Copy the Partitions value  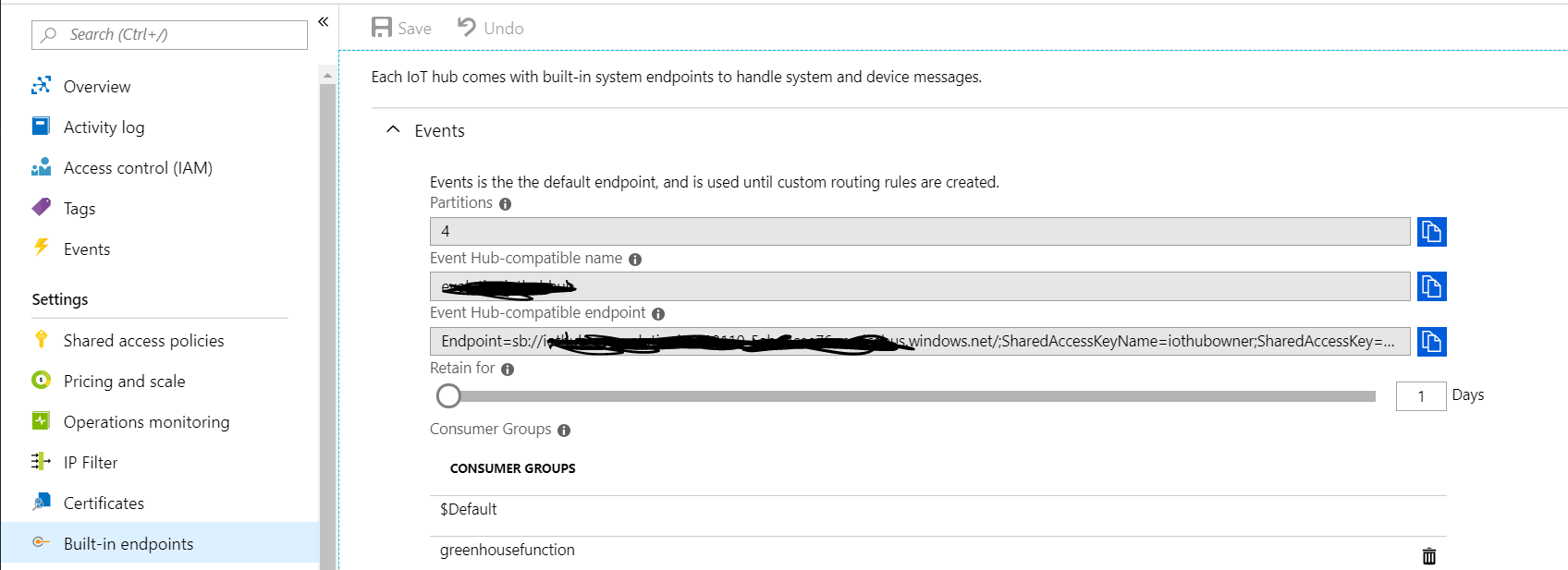pos(1431,231)
